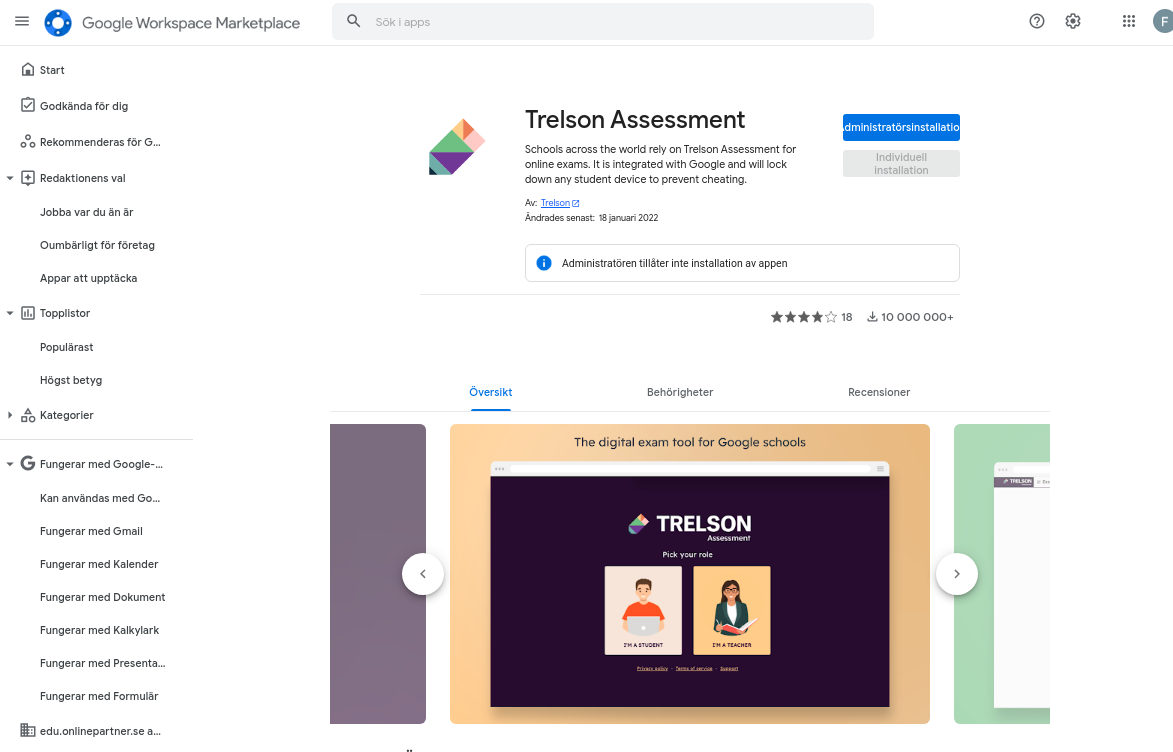
Task: Show next screenshot in carousel
Action: click(957, 574)
